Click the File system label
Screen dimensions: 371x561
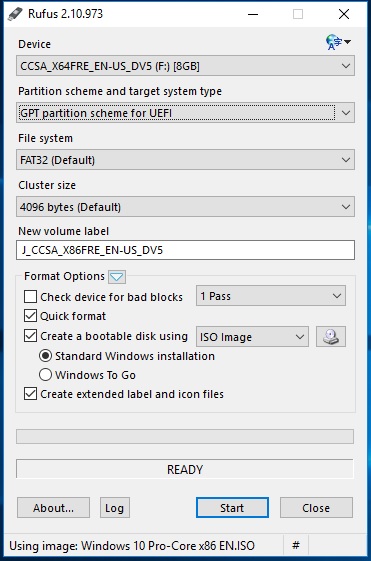pos(45,138)
